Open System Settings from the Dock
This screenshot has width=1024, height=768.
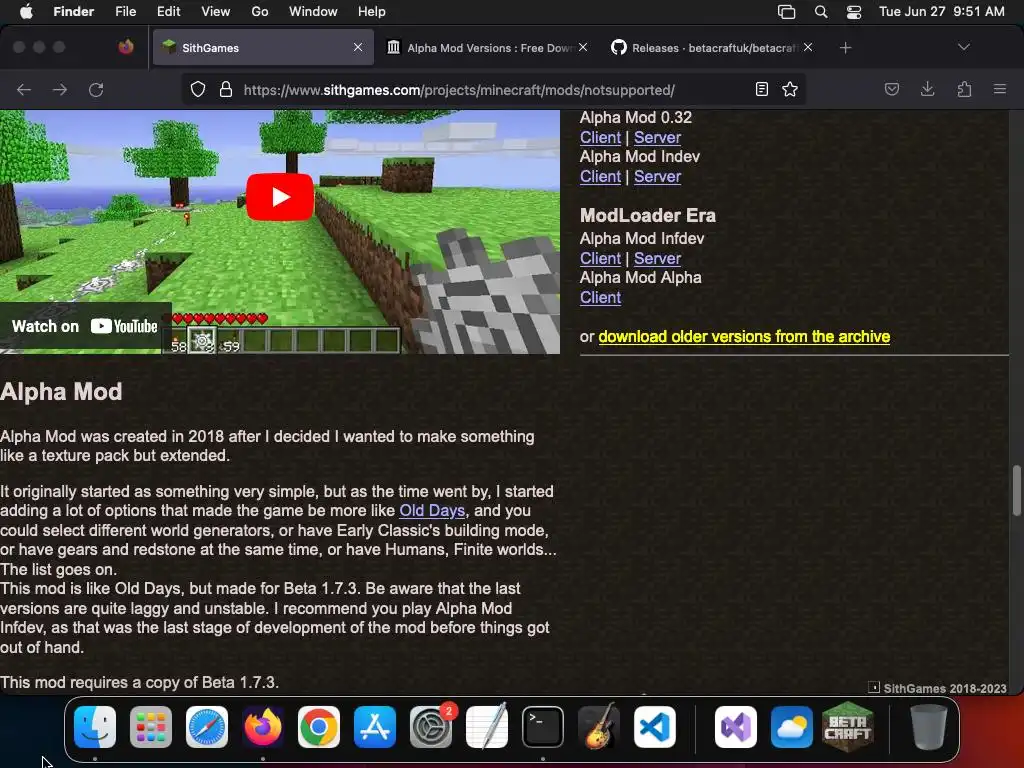click(x=431, y=727)
